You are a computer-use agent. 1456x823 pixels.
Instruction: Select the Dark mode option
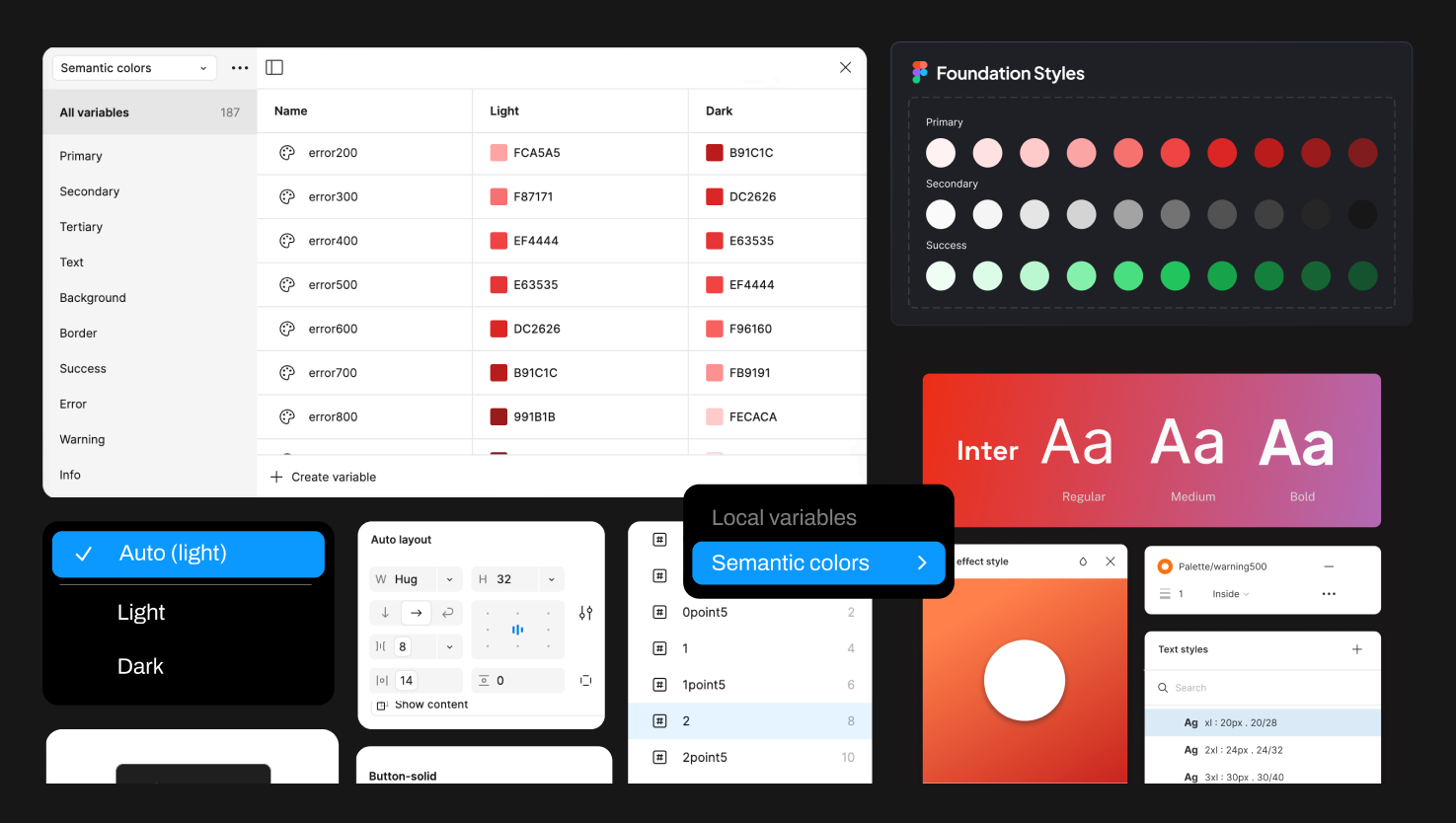pos(141,666)
